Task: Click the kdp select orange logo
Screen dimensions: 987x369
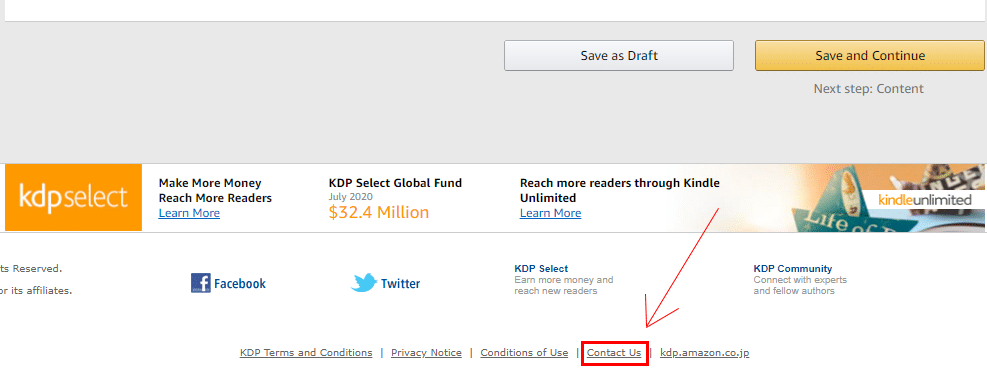Action: [73, 198]
